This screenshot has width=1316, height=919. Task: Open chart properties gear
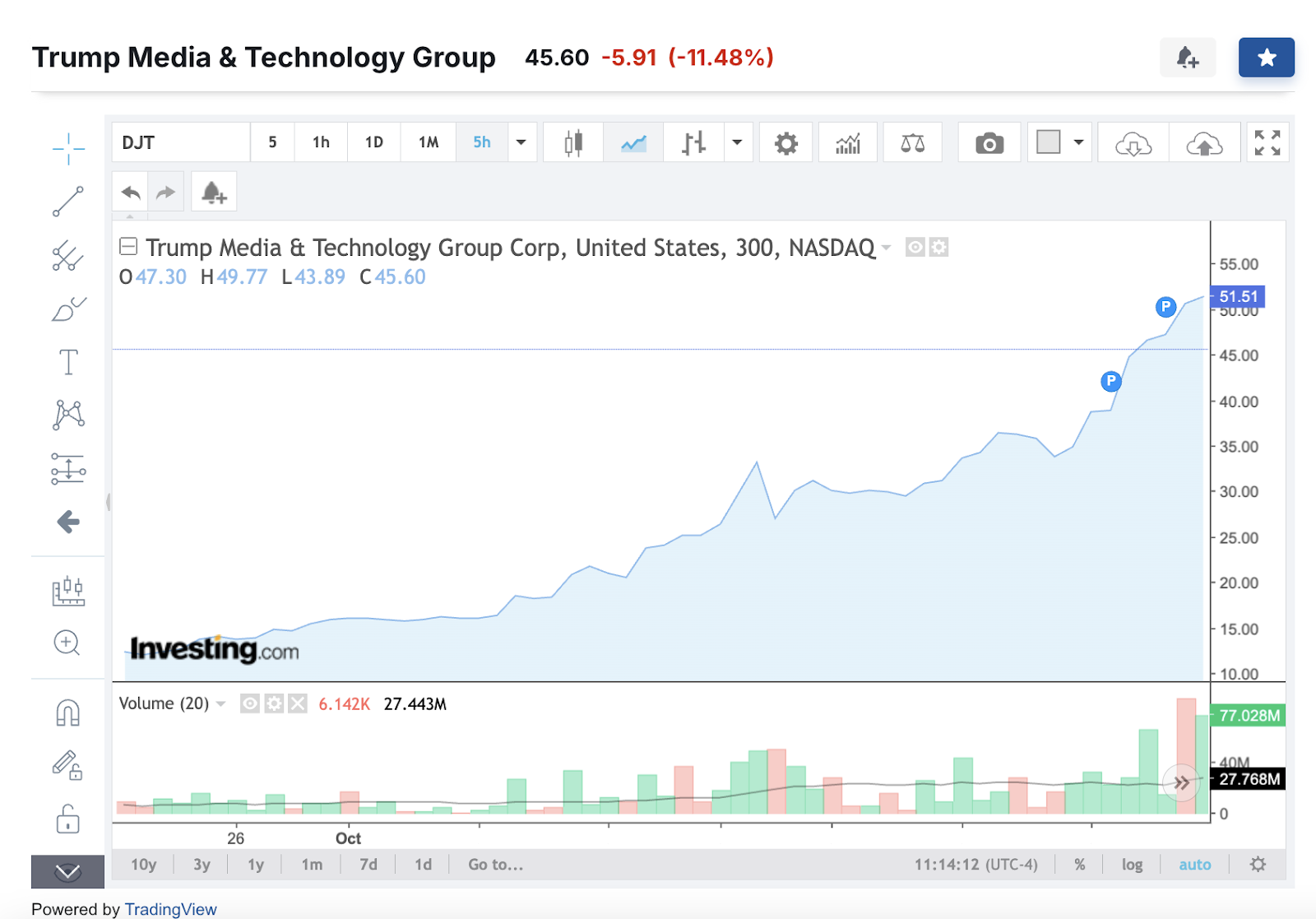tap(786, 143)
